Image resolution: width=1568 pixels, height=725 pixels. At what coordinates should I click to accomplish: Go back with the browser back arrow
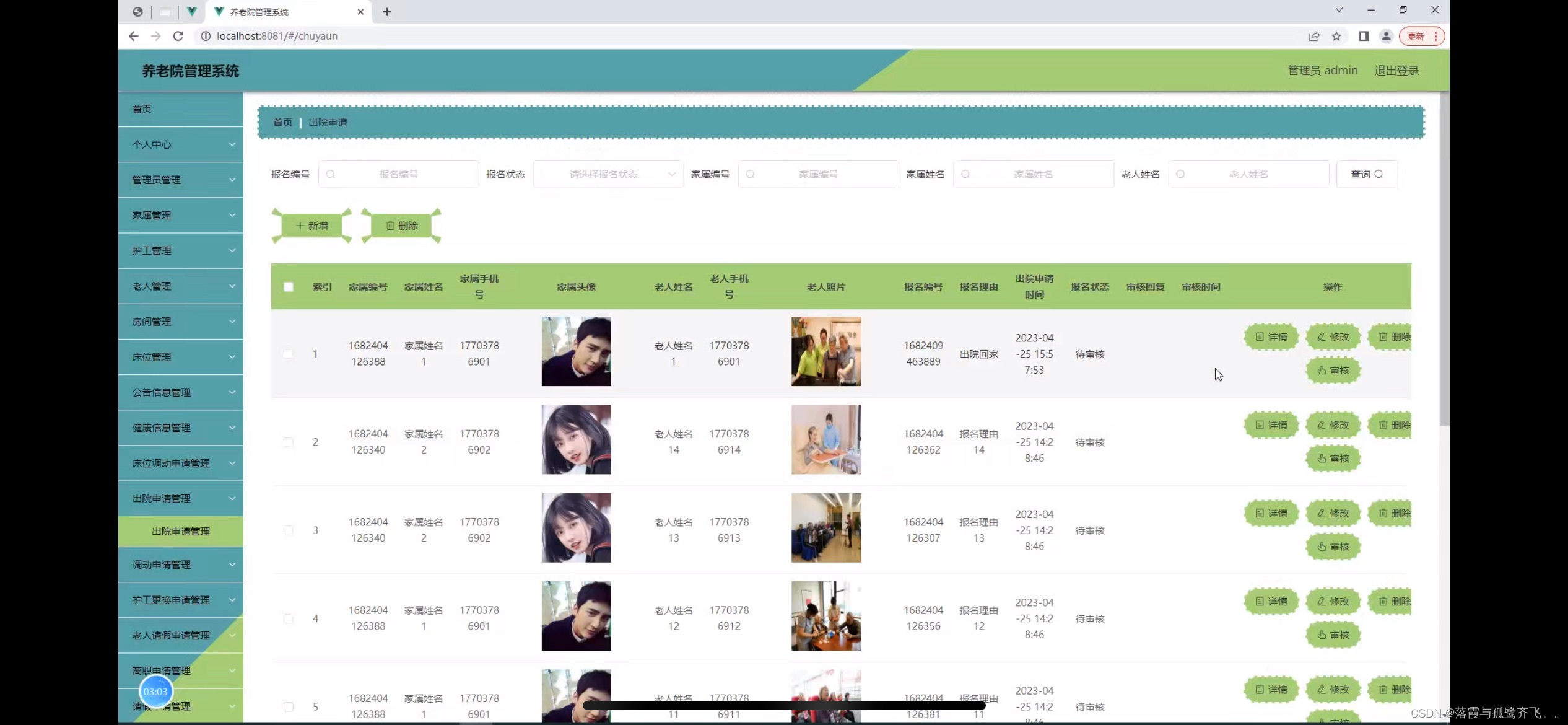pos(133,36)
